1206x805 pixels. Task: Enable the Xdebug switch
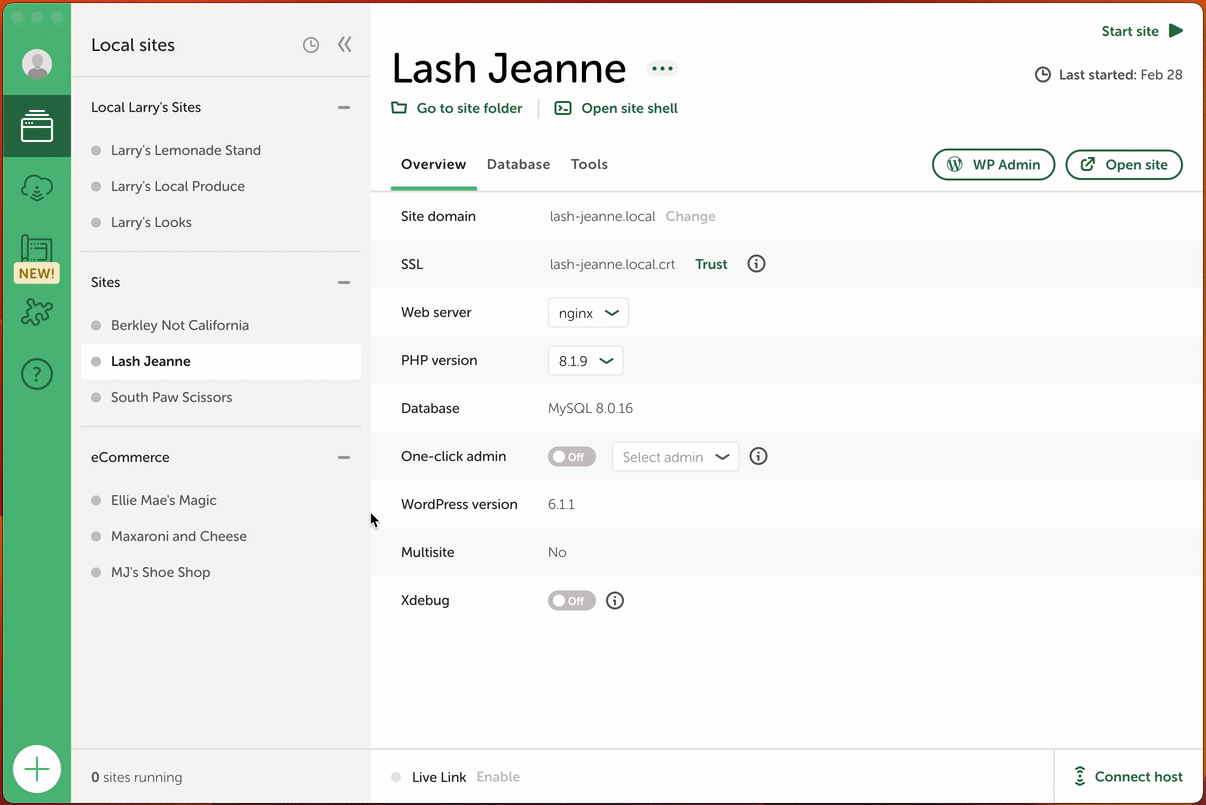tap(572, 601)
